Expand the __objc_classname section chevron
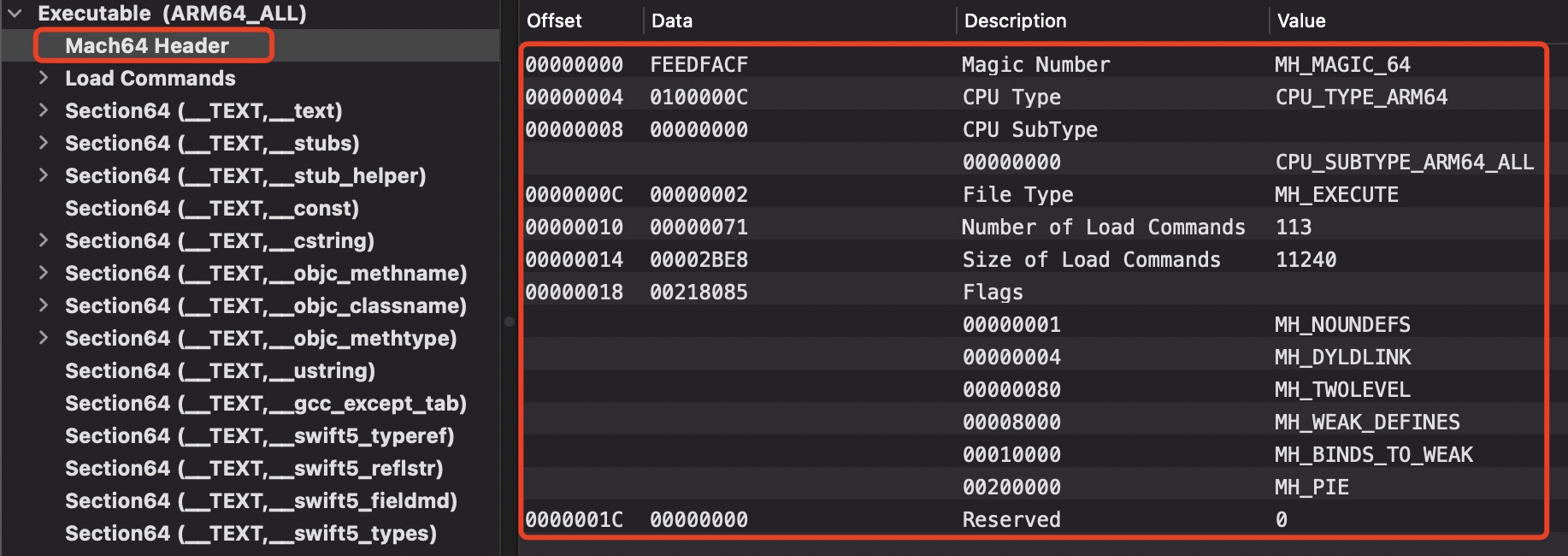Image resolution: width=1568 pixels, height=556 pixels. click(x=44, y=305)
